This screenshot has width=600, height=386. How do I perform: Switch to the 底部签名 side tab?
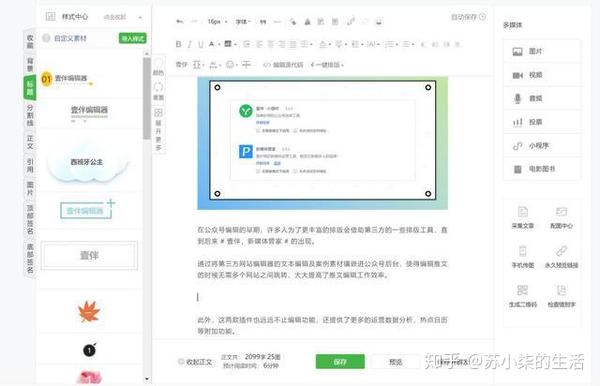coord(30,258)
